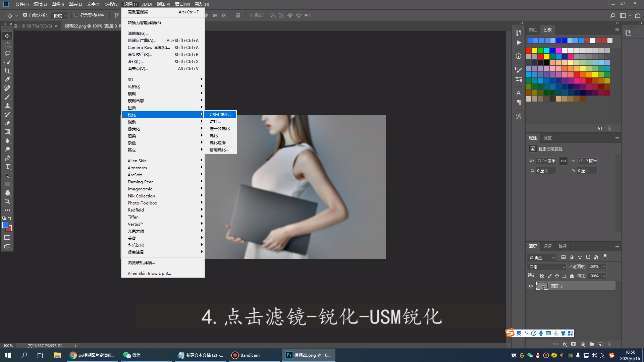Toggle lock transparent pixels icon in Layers

(542, 276)
